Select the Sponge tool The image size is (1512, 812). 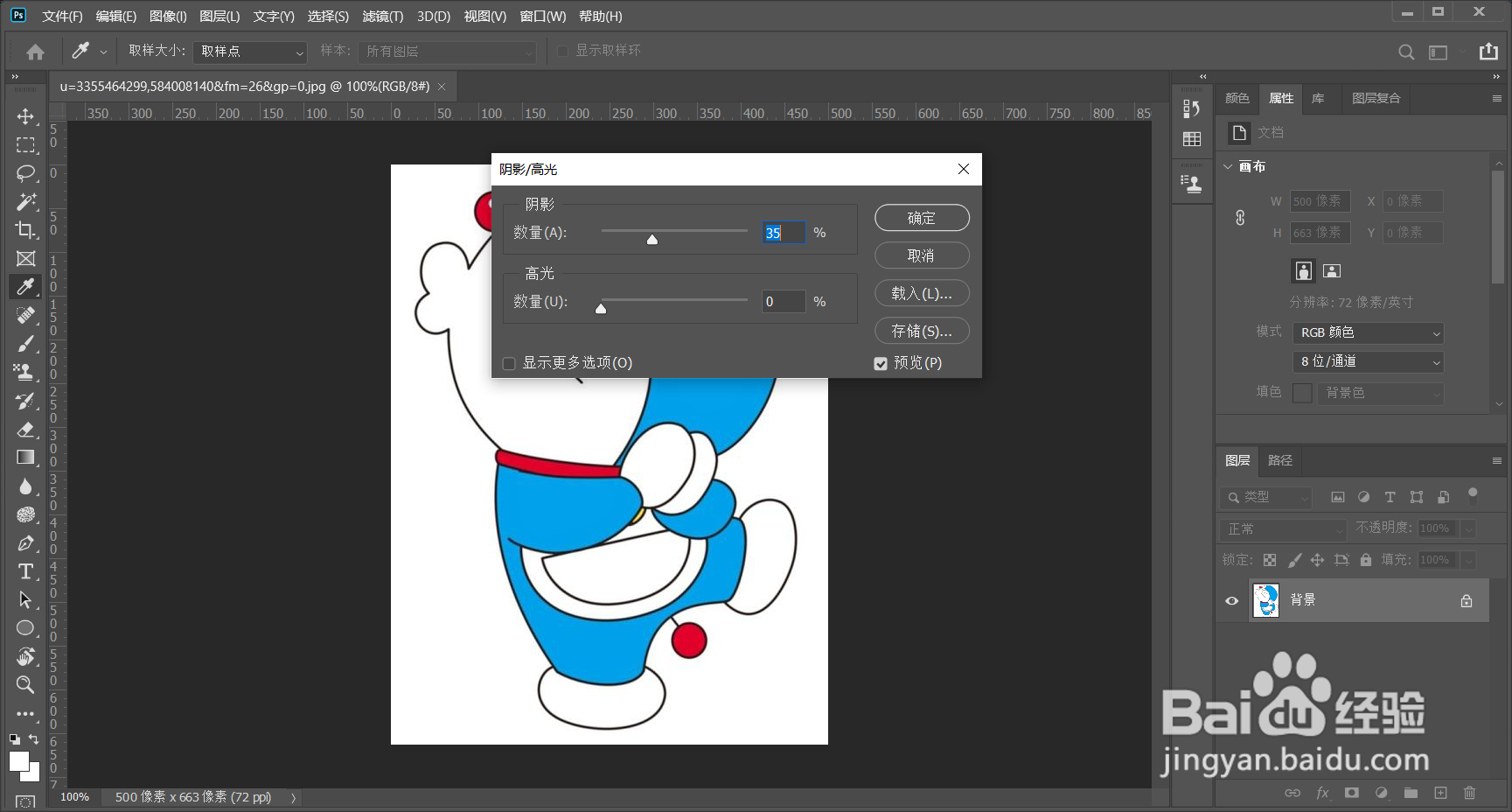pyautogui.click(x=25, y=514)
